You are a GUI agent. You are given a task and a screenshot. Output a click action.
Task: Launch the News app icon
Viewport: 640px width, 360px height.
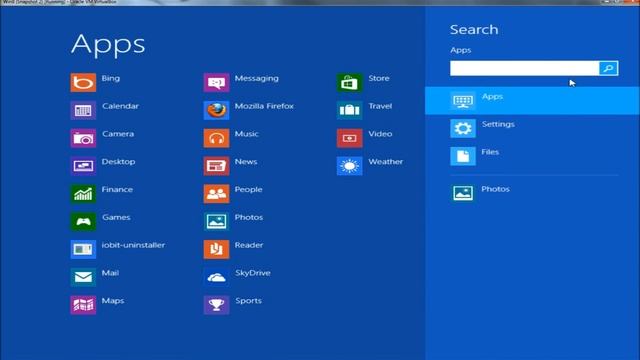tap(216, 166)
